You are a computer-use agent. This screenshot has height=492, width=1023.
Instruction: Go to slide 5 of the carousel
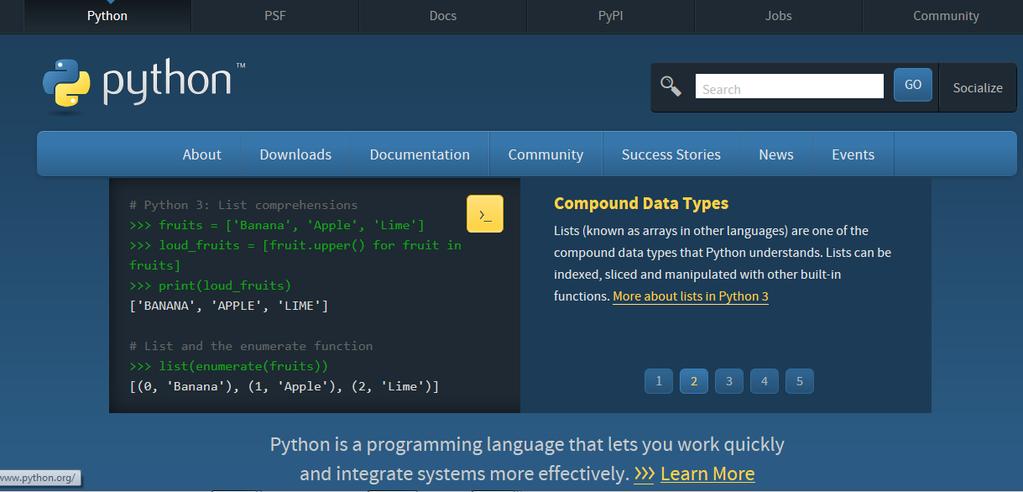coord(800,381)
